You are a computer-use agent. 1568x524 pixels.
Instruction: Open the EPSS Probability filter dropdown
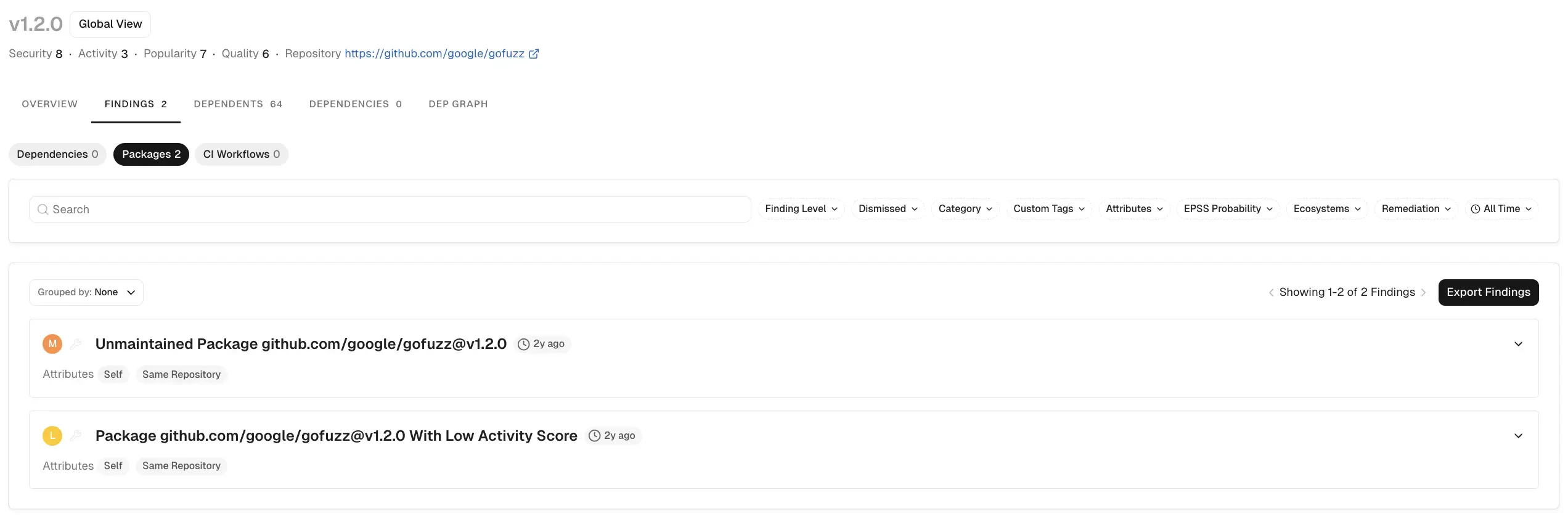[1228, 209]
